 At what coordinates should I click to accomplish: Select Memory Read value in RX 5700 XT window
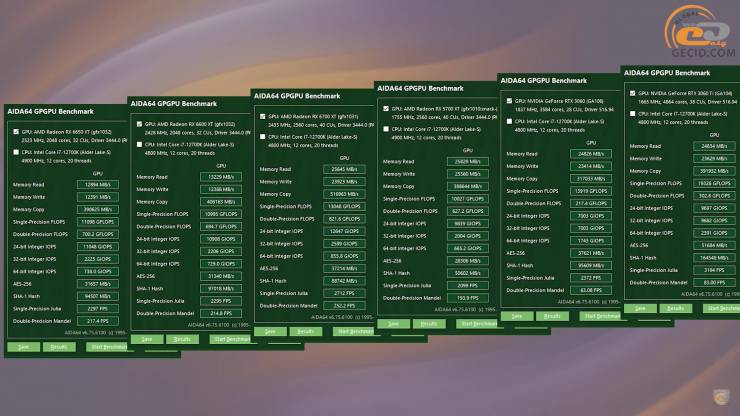point(468,161)
